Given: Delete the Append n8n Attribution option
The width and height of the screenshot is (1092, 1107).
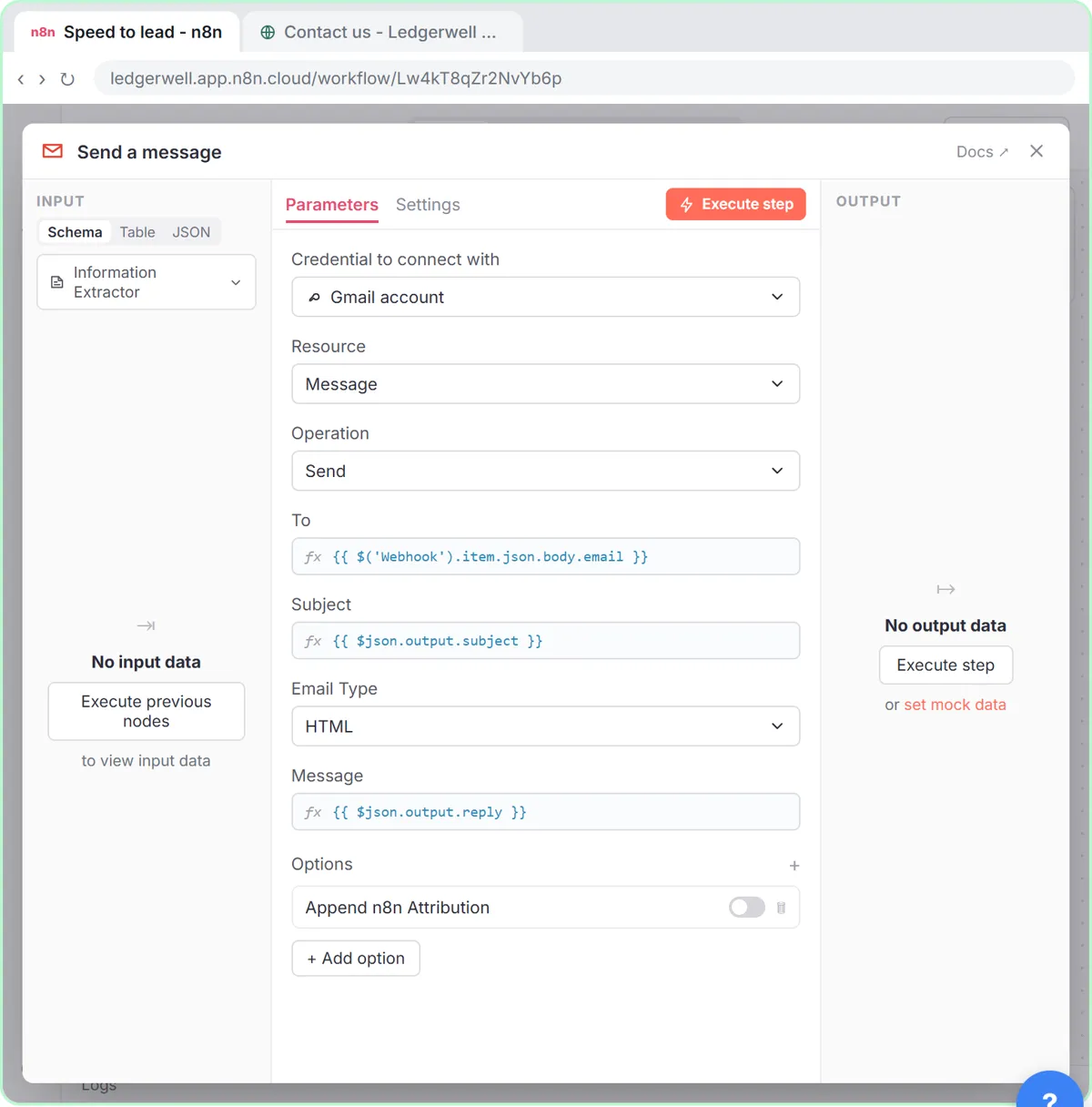Looking at the screenshot, I should (x=781, y=908).
